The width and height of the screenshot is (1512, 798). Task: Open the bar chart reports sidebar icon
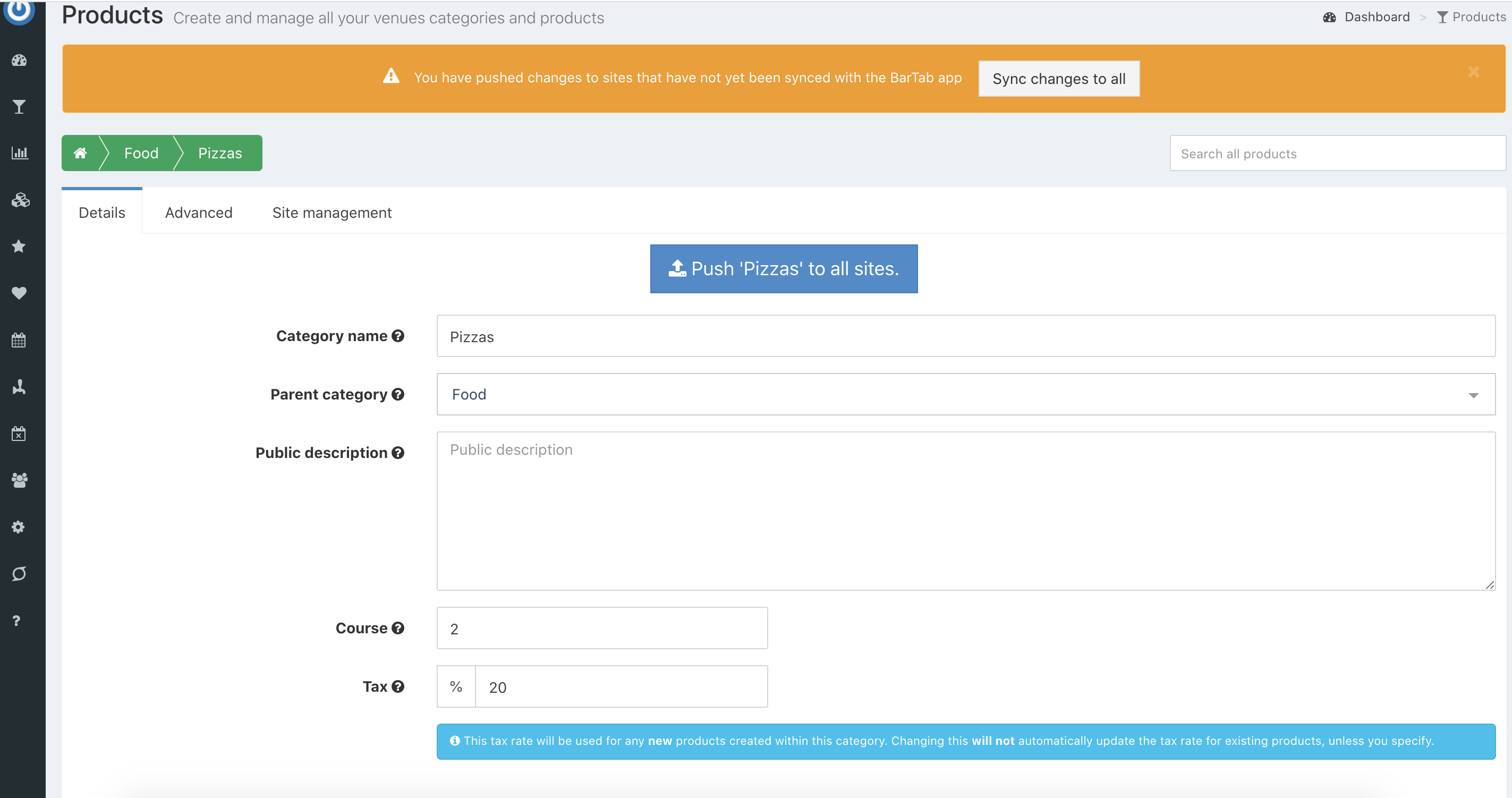19,153
